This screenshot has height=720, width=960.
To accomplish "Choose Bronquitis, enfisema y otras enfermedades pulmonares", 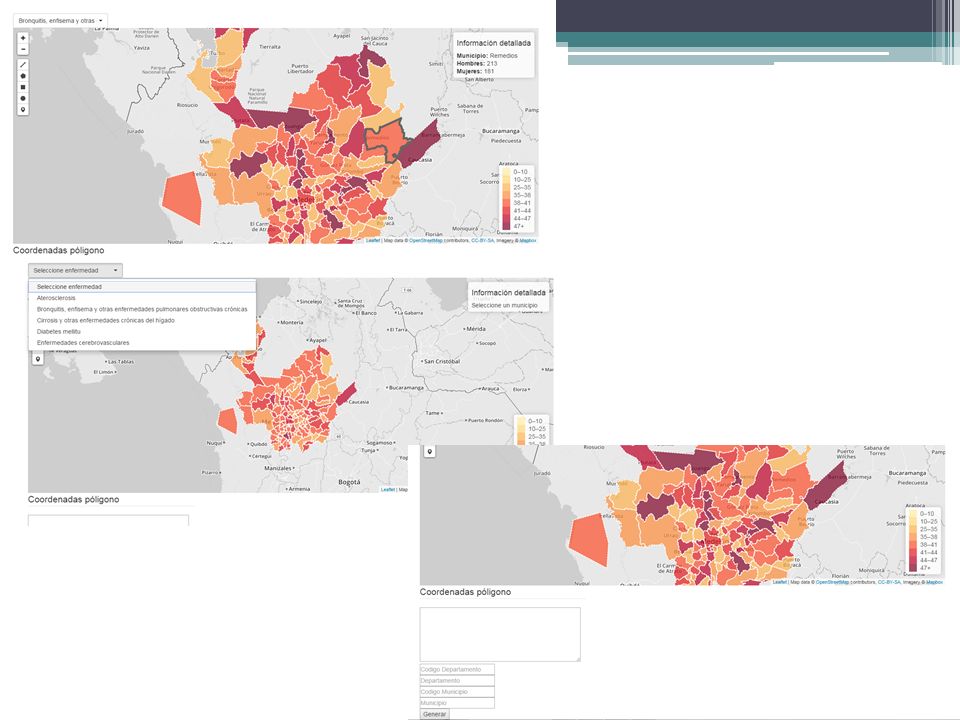I will [142, 309].
